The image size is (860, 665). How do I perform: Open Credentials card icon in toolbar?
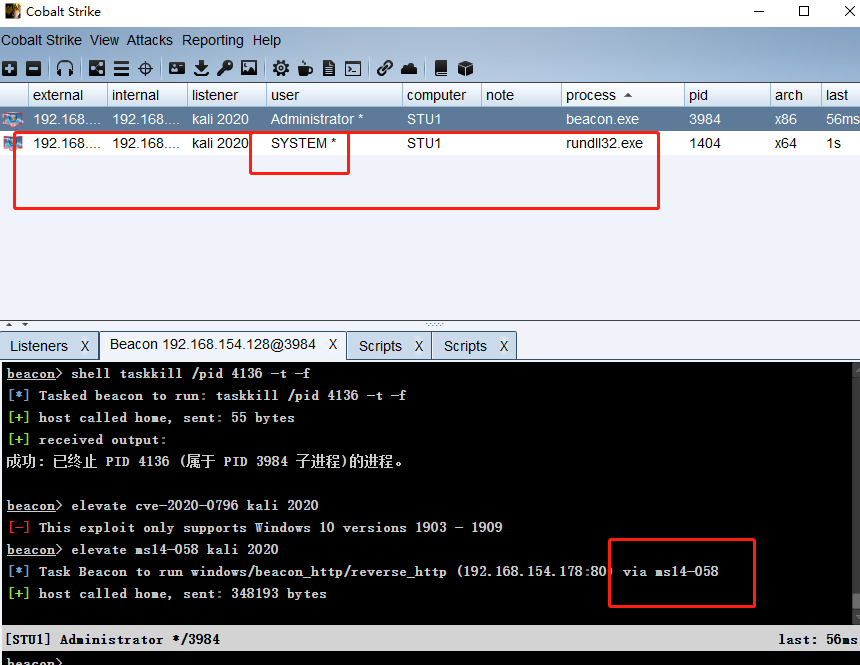click(177, 69)
